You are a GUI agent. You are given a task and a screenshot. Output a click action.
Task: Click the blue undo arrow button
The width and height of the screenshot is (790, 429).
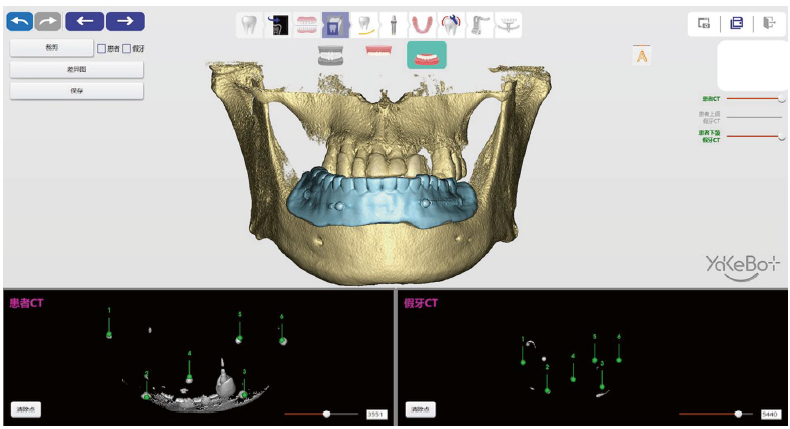point(20,22)
